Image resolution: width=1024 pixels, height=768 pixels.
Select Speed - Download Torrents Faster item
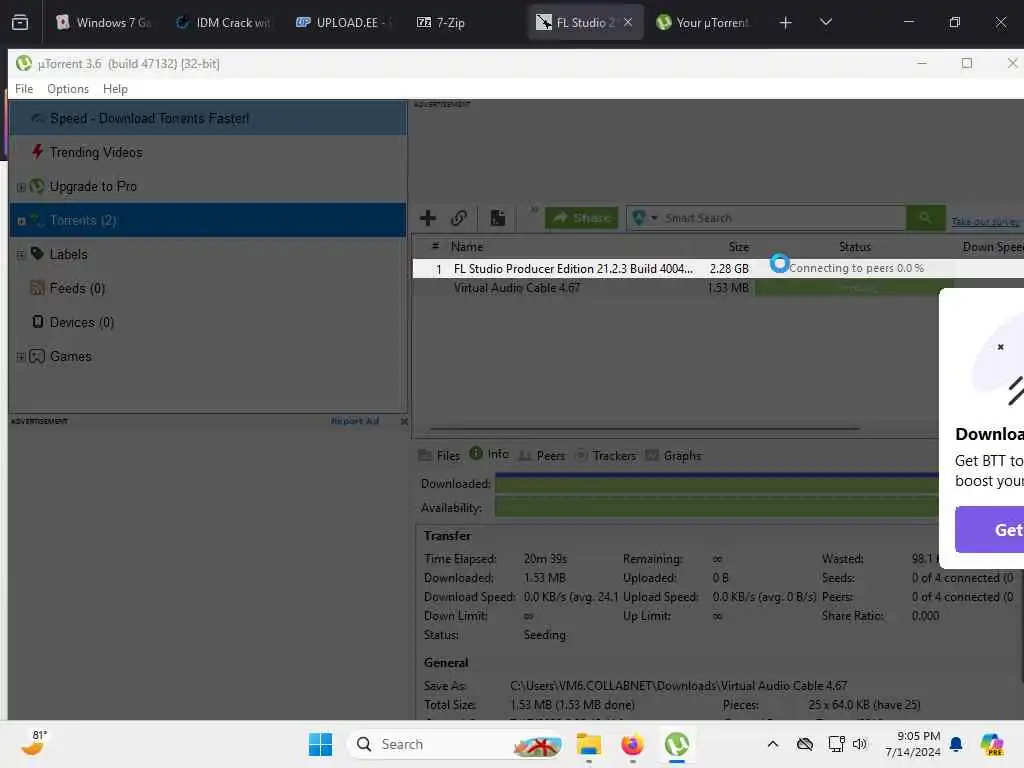tap(208, 118)
